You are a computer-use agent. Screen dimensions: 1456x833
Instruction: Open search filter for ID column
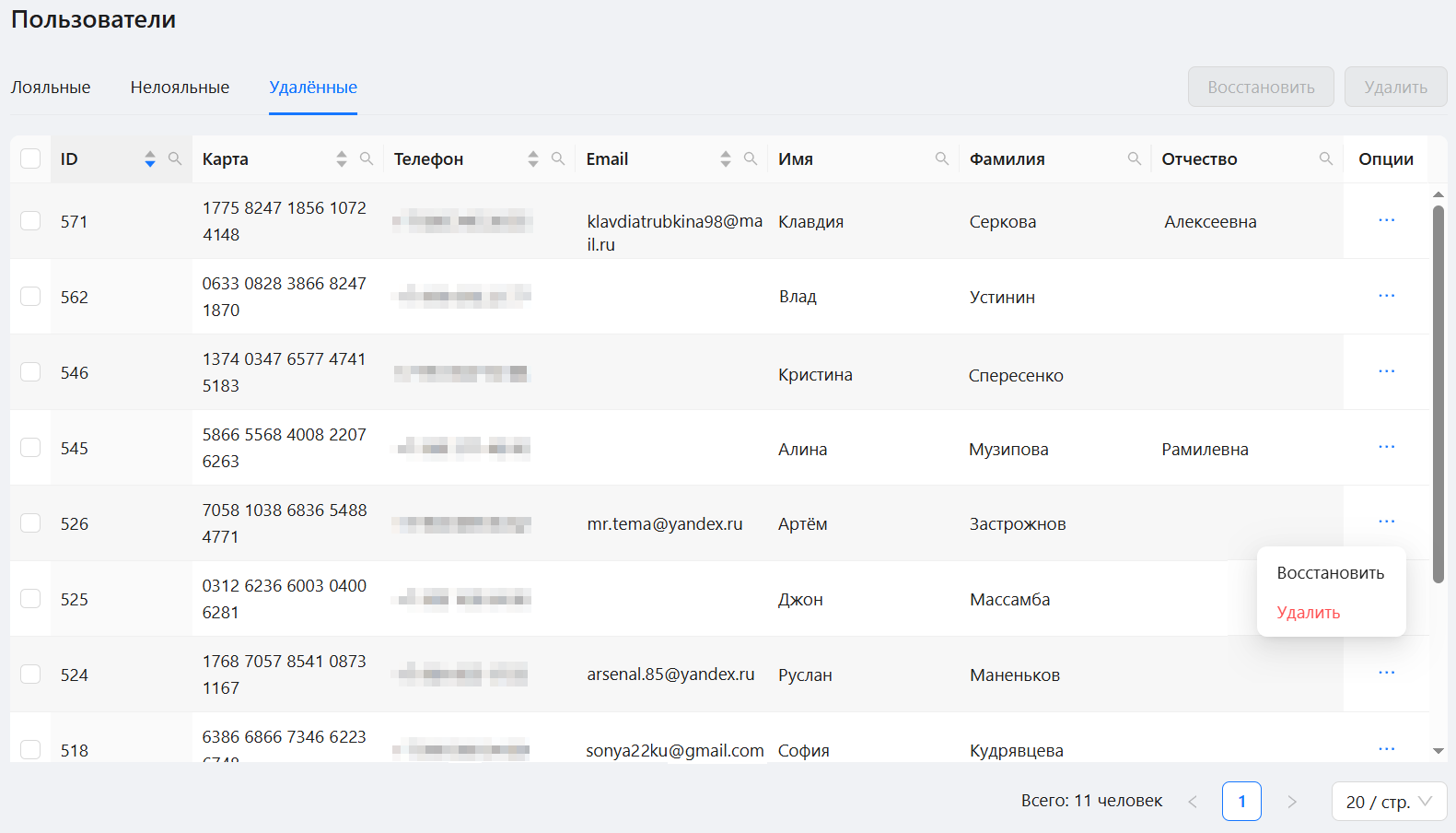[175, 158]
